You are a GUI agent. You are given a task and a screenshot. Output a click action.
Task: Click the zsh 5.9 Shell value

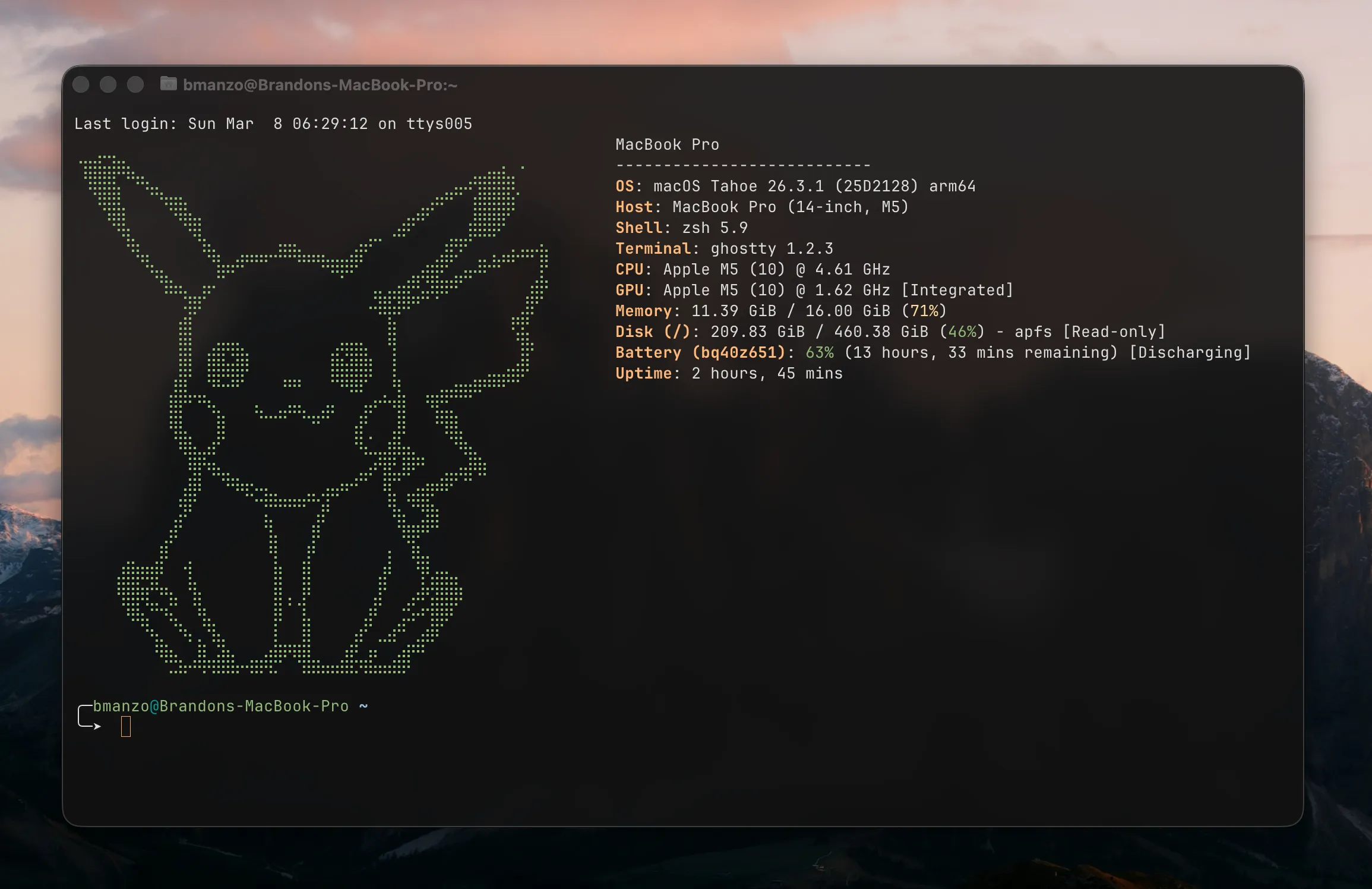coord(715,228)
